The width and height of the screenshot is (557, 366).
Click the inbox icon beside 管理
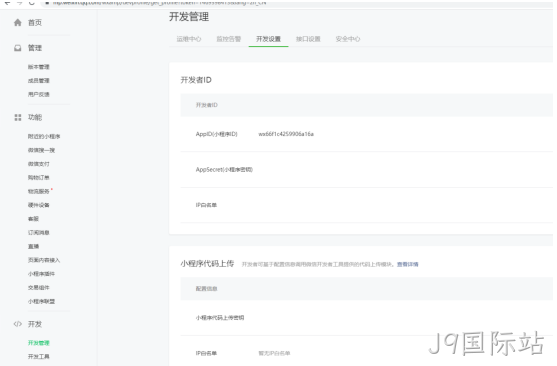(x=17, y=48)
